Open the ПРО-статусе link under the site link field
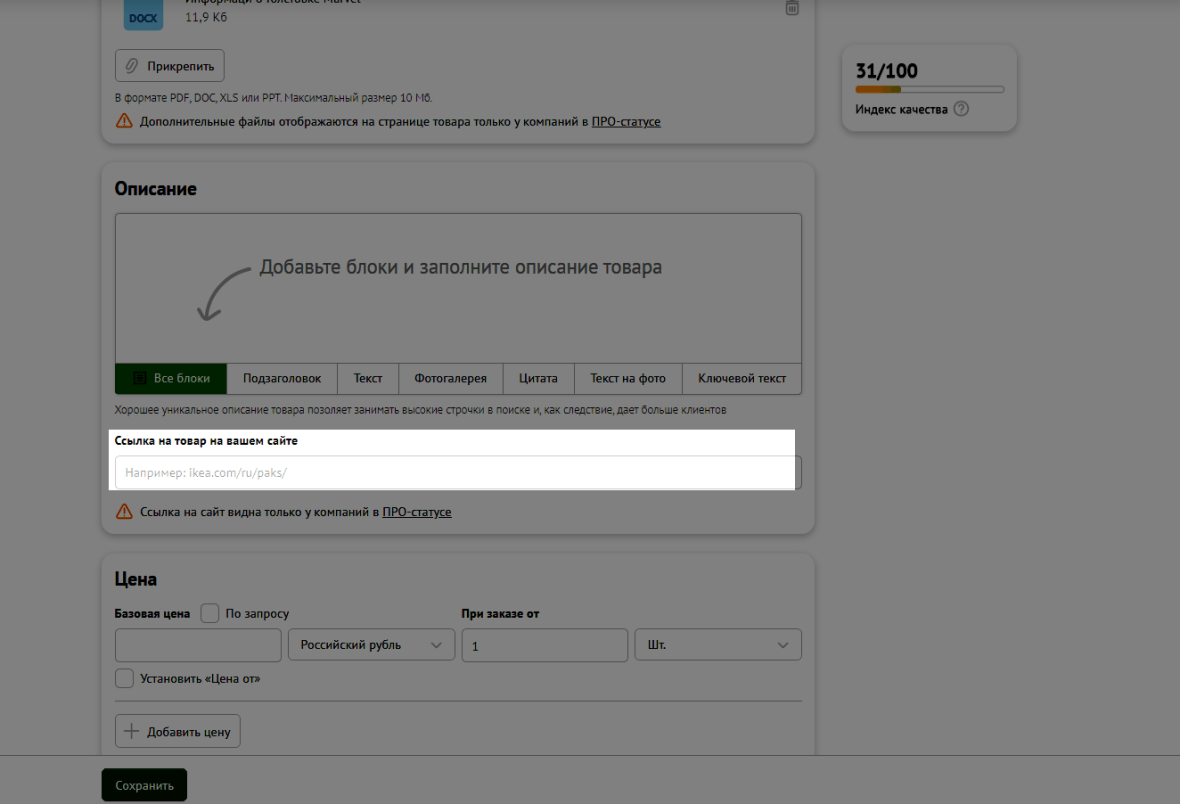 point(416,512)
